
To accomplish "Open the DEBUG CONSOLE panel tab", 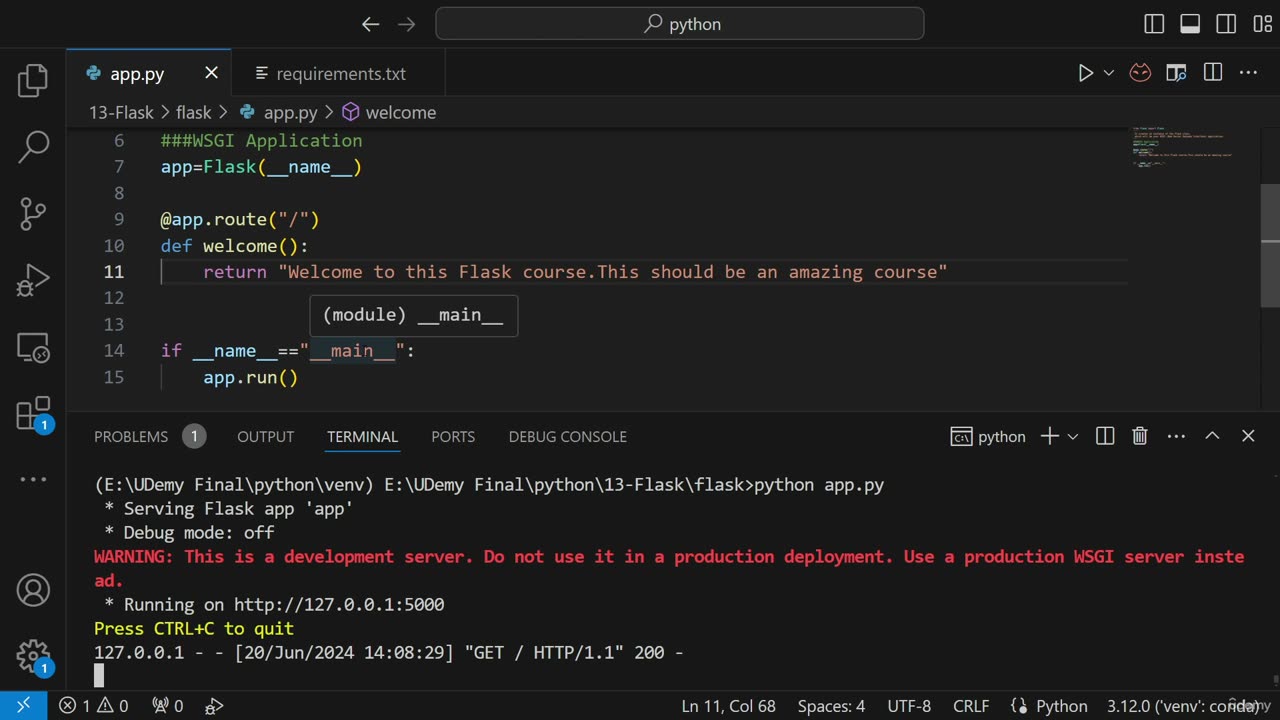I will click(567, 437).
